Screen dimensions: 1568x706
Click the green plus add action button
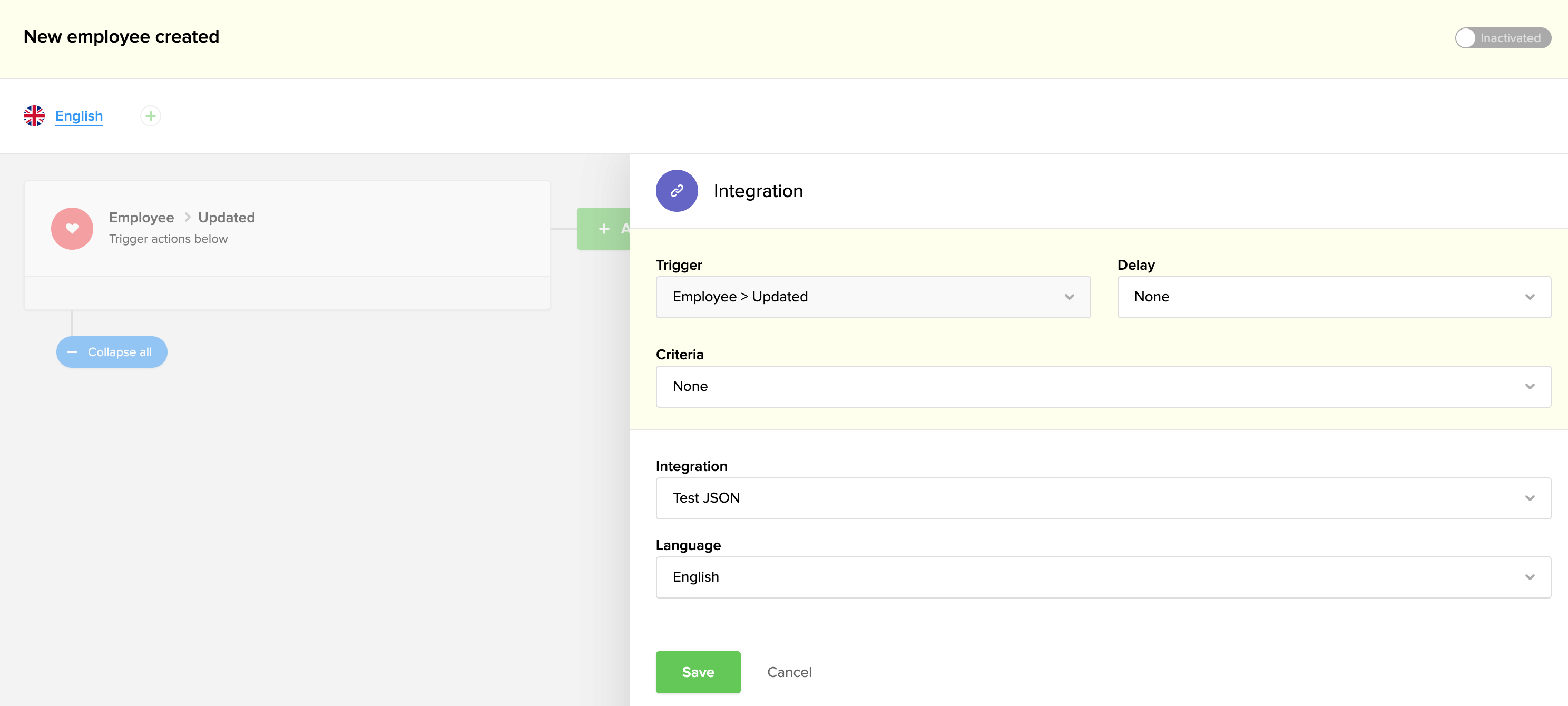603,229
